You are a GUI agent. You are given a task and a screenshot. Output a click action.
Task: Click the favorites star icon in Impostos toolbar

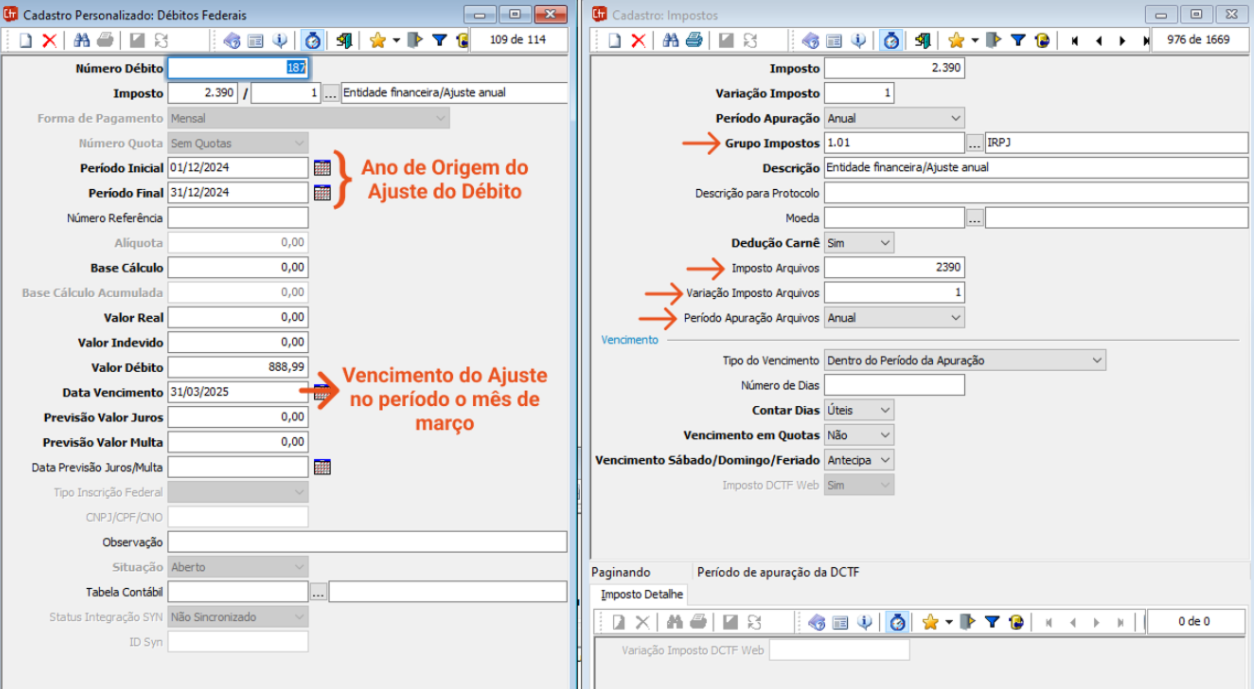coord(956,41)
